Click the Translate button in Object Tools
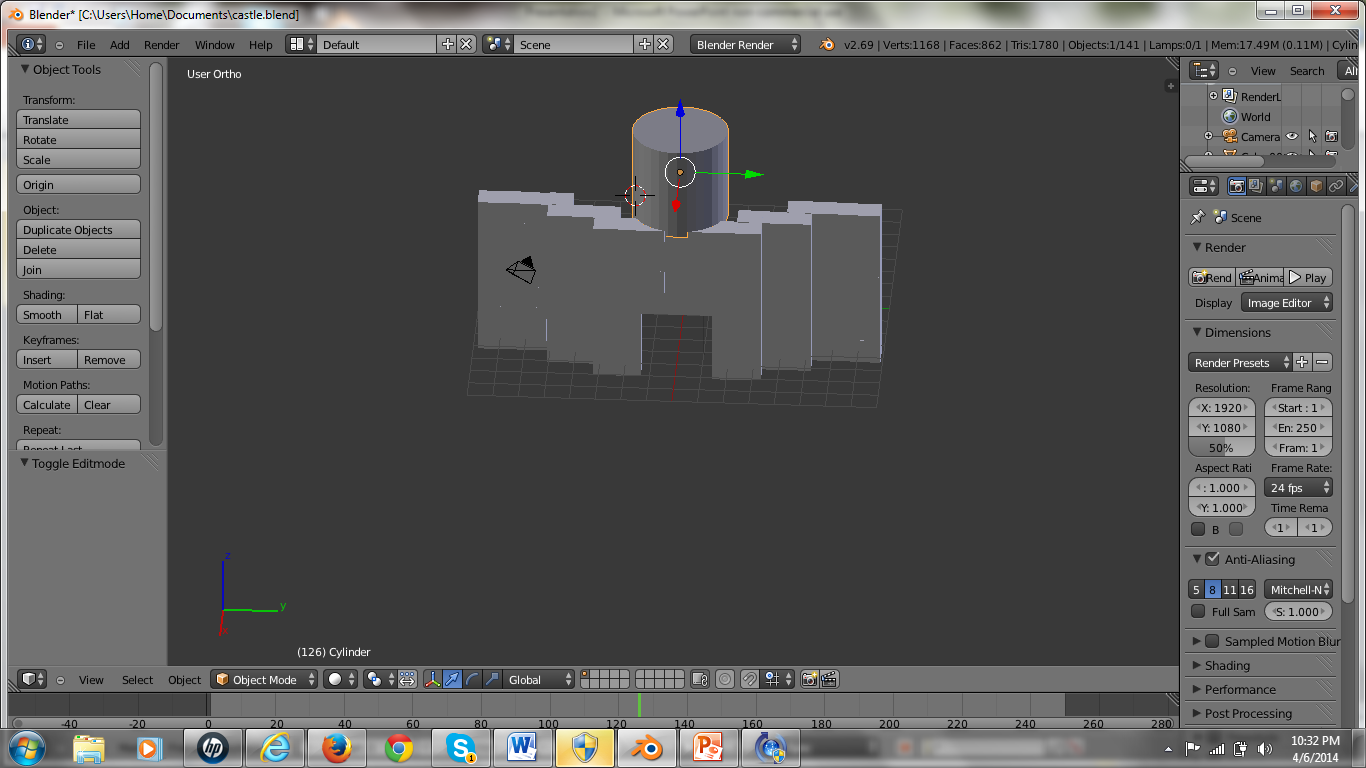This screenshot has height=768, width=1366. (78, 119)
